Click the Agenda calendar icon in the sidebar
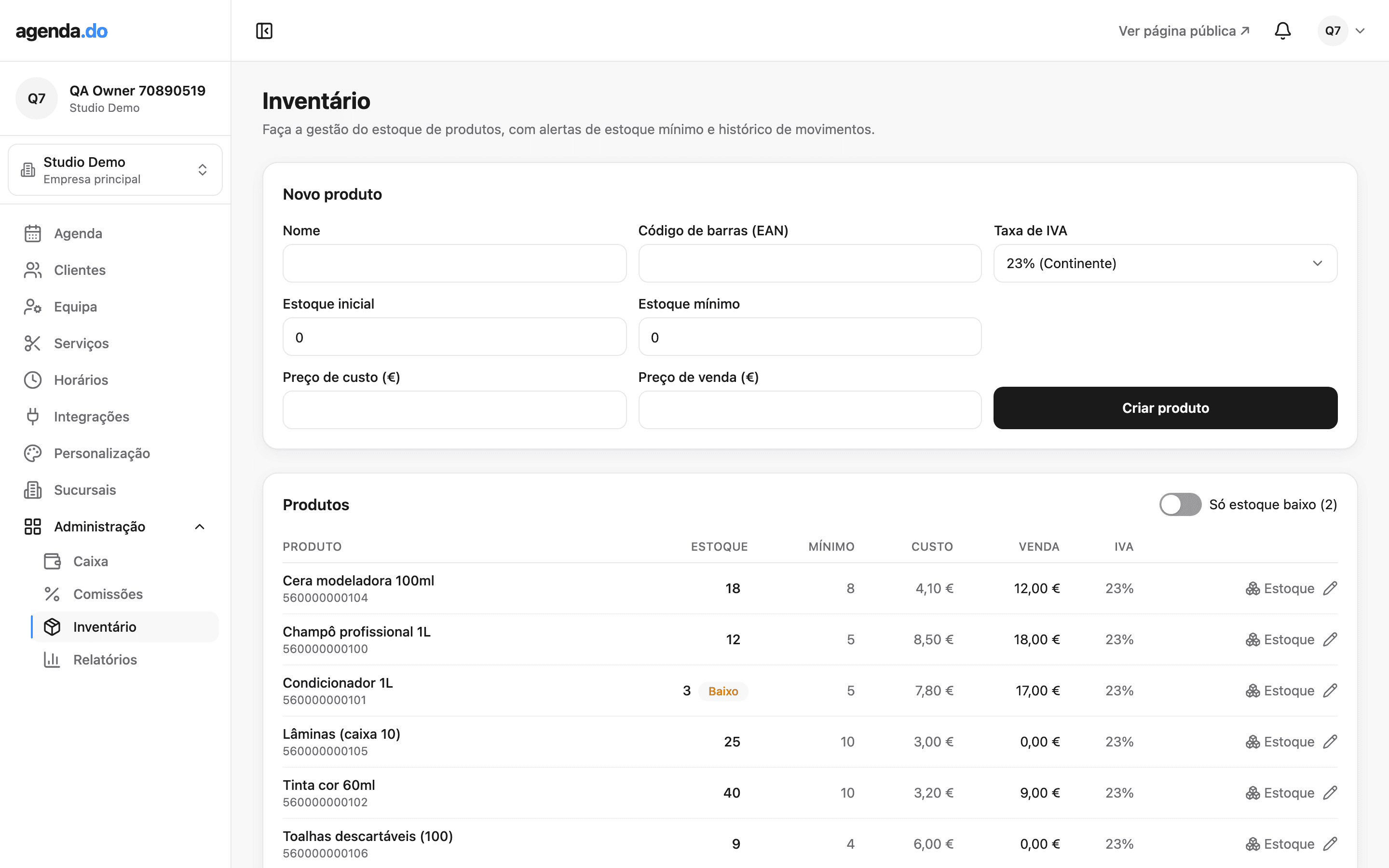 [x=33, y=234]
